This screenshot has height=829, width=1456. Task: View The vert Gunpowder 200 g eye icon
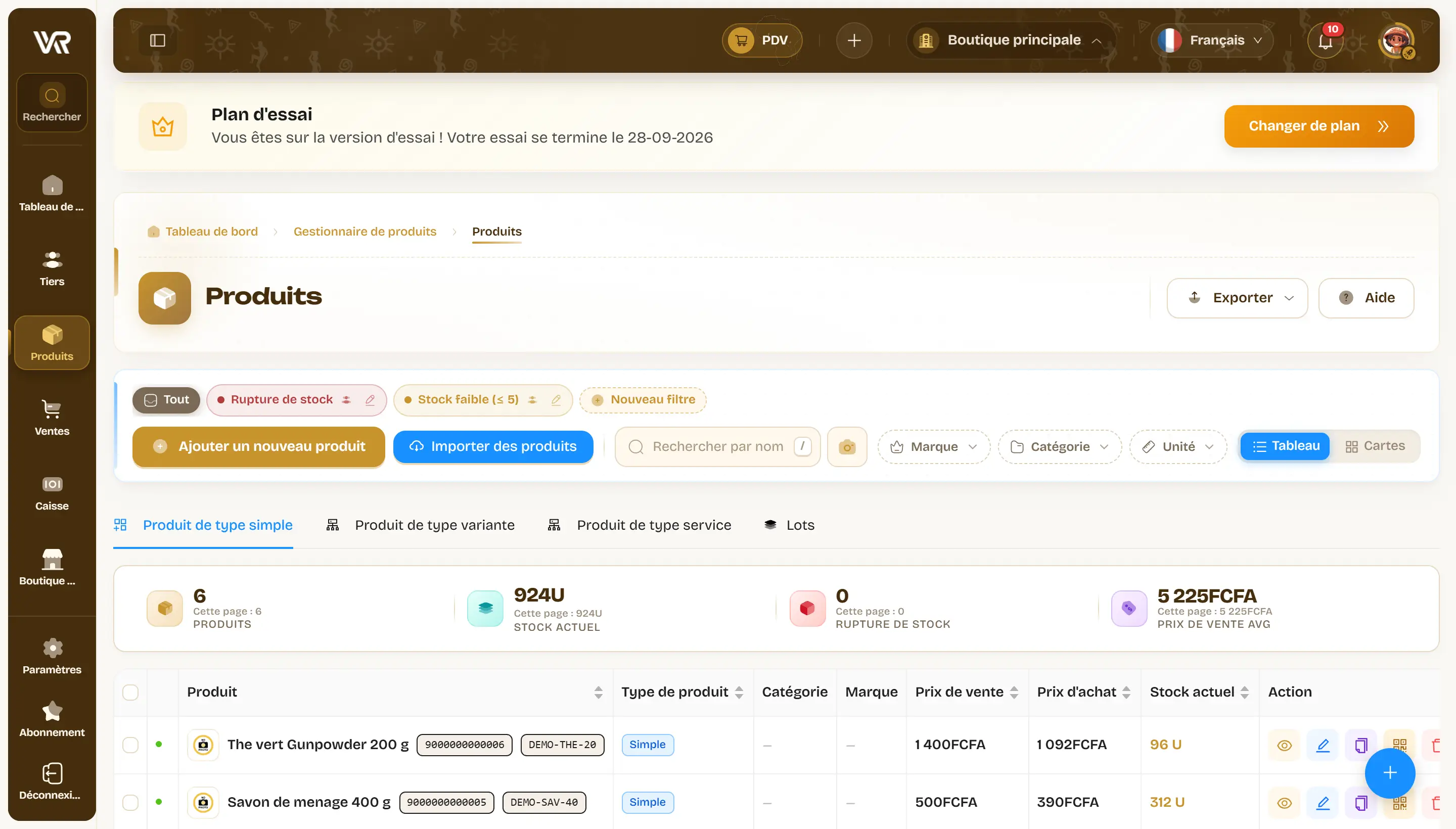pyautogui.click(x=1284, y=745)
